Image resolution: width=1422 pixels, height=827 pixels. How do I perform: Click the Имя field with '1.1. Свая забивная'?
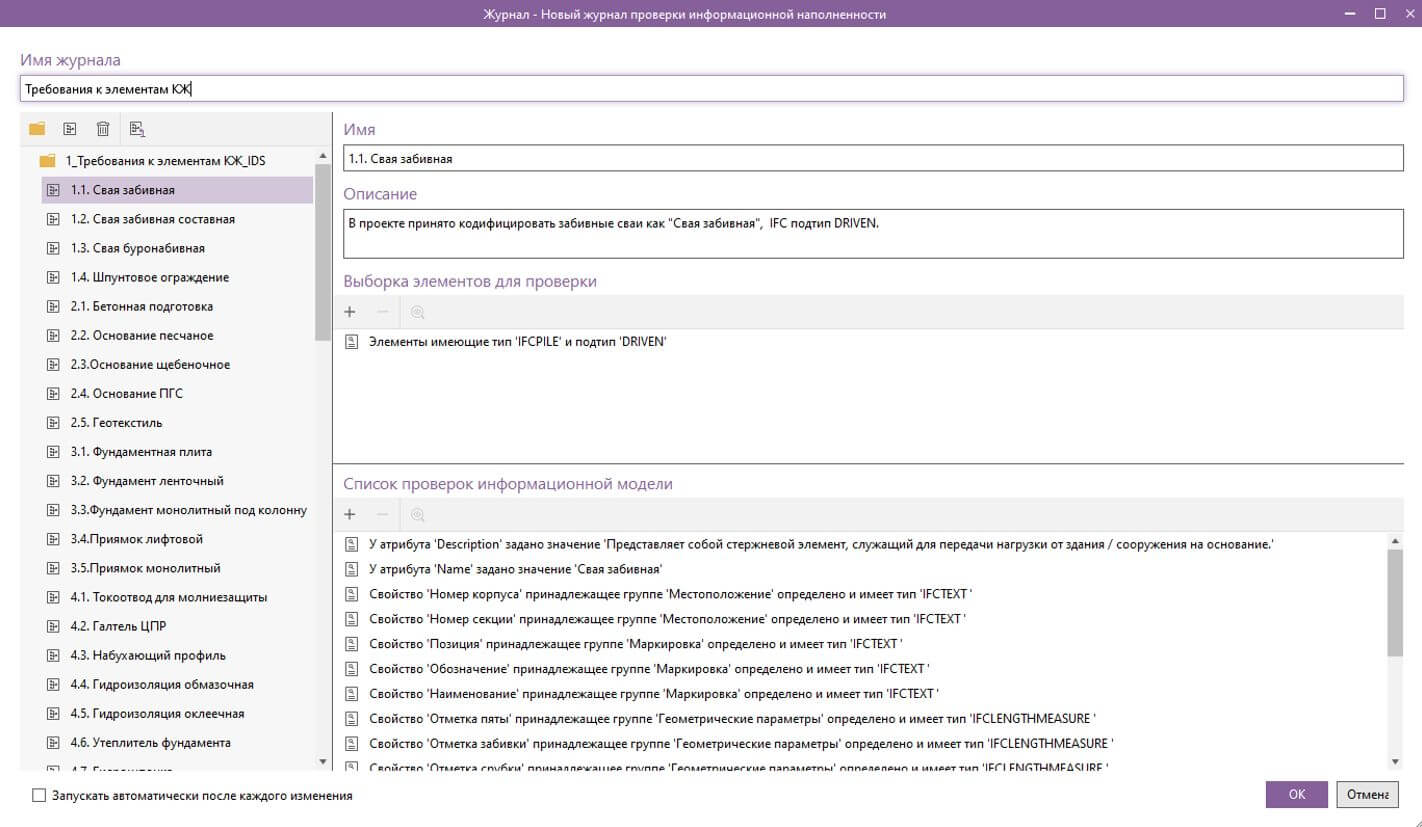point(873,158)
